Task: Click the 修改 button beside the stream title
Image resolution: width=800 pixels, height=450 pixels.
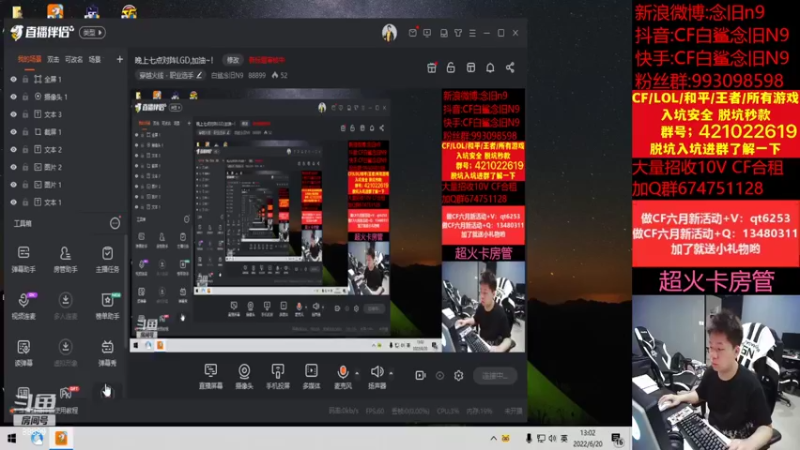Action: 233,60
